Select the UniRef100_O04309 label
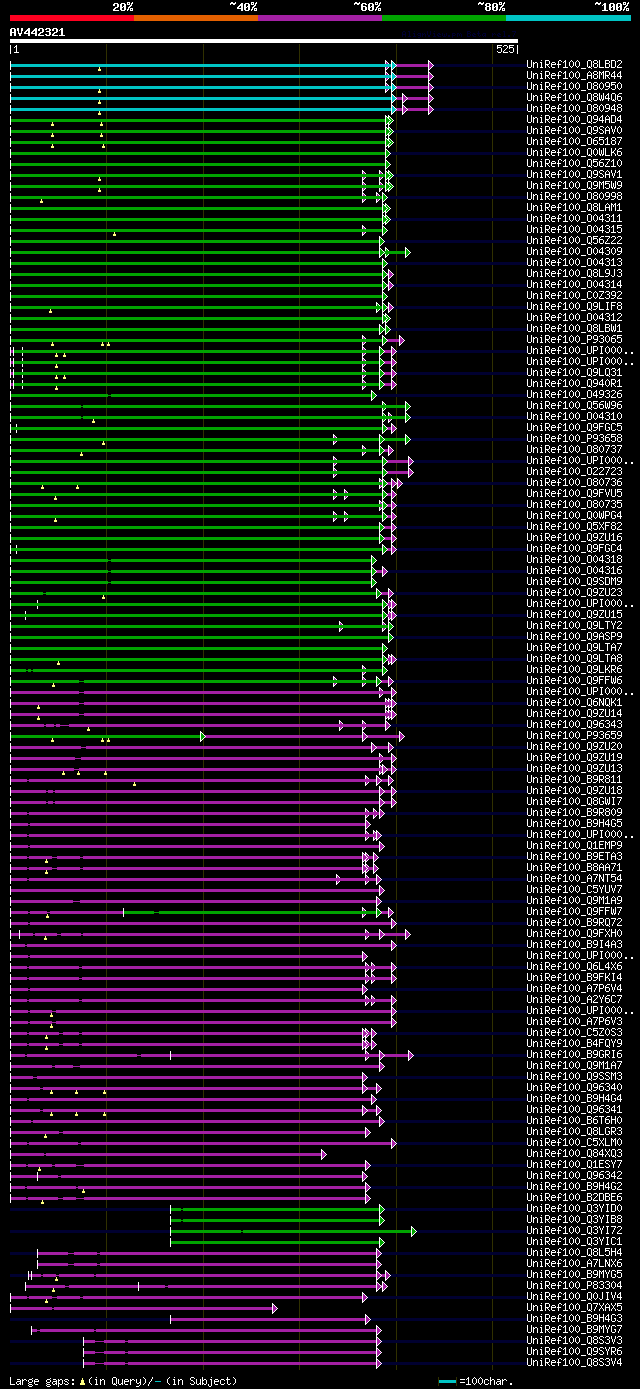The height and width of the screenshot is (1389, 640). point(574,252)
